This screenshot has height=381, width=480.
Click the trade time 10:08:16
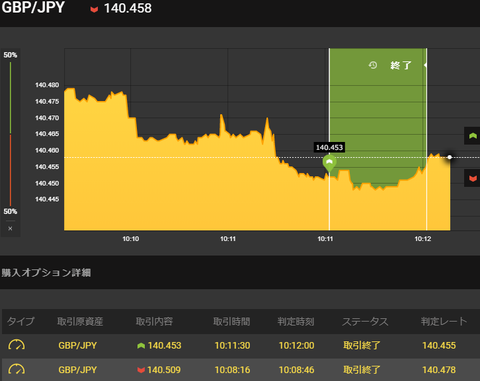pos(232,370)
